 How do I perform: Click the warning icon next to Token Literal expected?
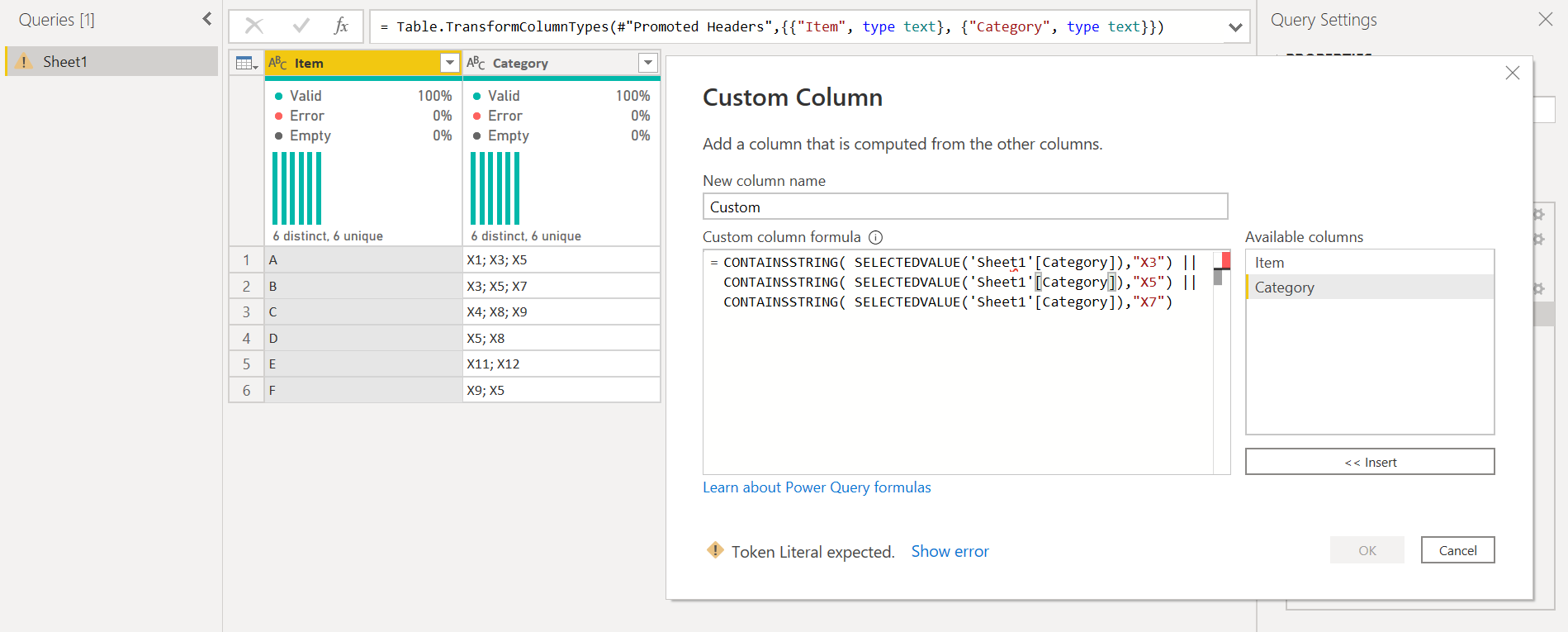coord(715,550)
